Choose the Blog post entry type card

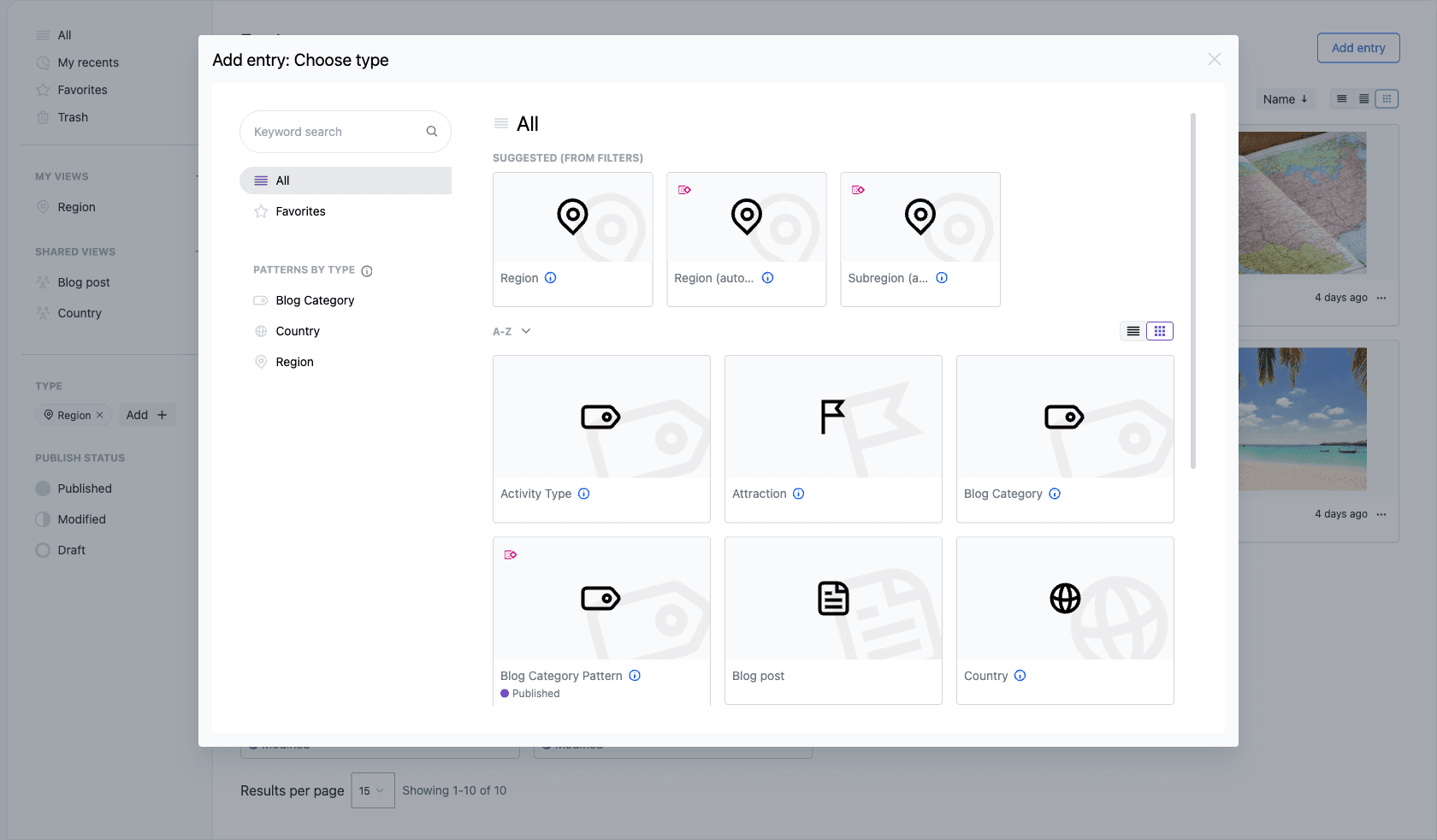pos(833,620)
